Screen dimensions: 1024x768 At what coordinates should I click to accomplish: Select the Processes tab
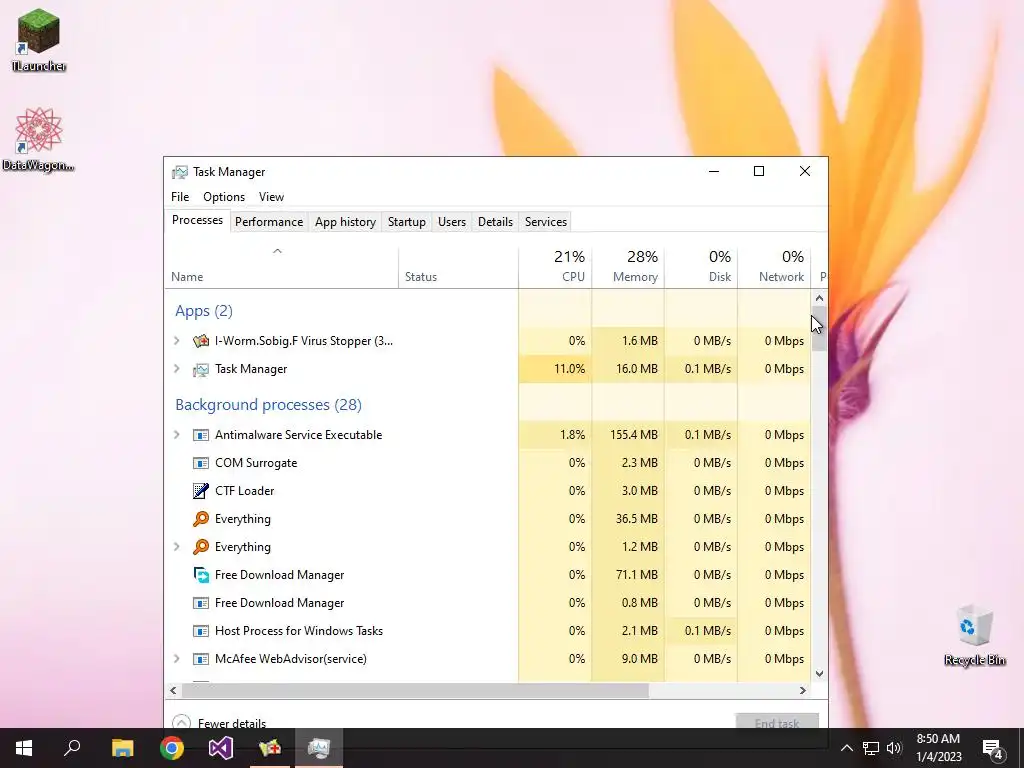(197, 221)
